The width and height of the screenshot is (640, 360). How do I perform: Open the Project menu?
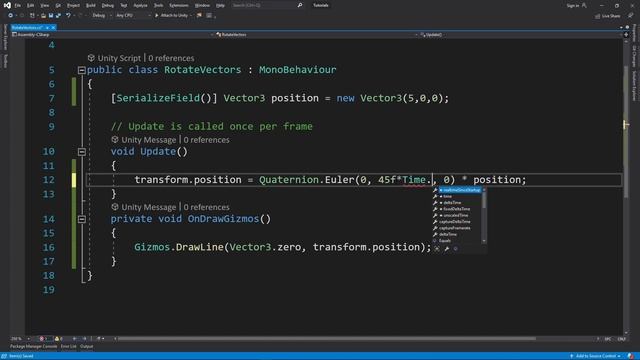[x=73, y=6]
